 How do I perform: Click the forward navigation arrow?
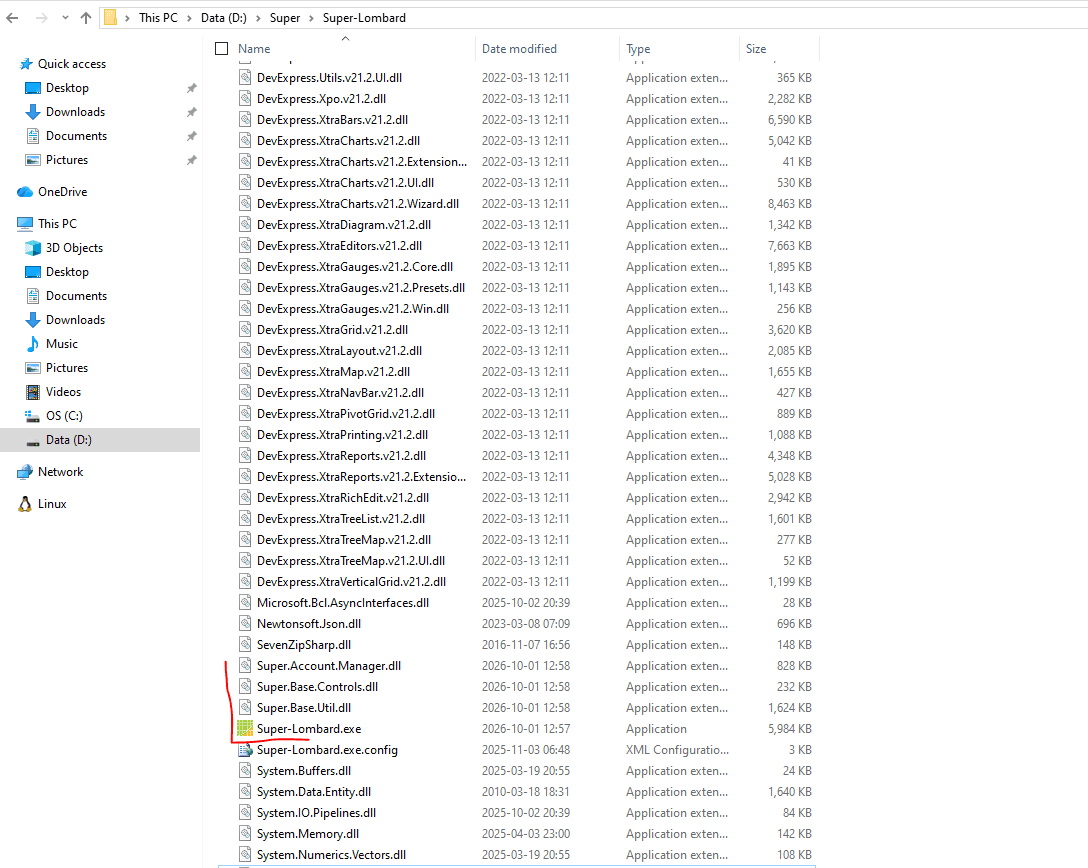(x=42, y=18)
